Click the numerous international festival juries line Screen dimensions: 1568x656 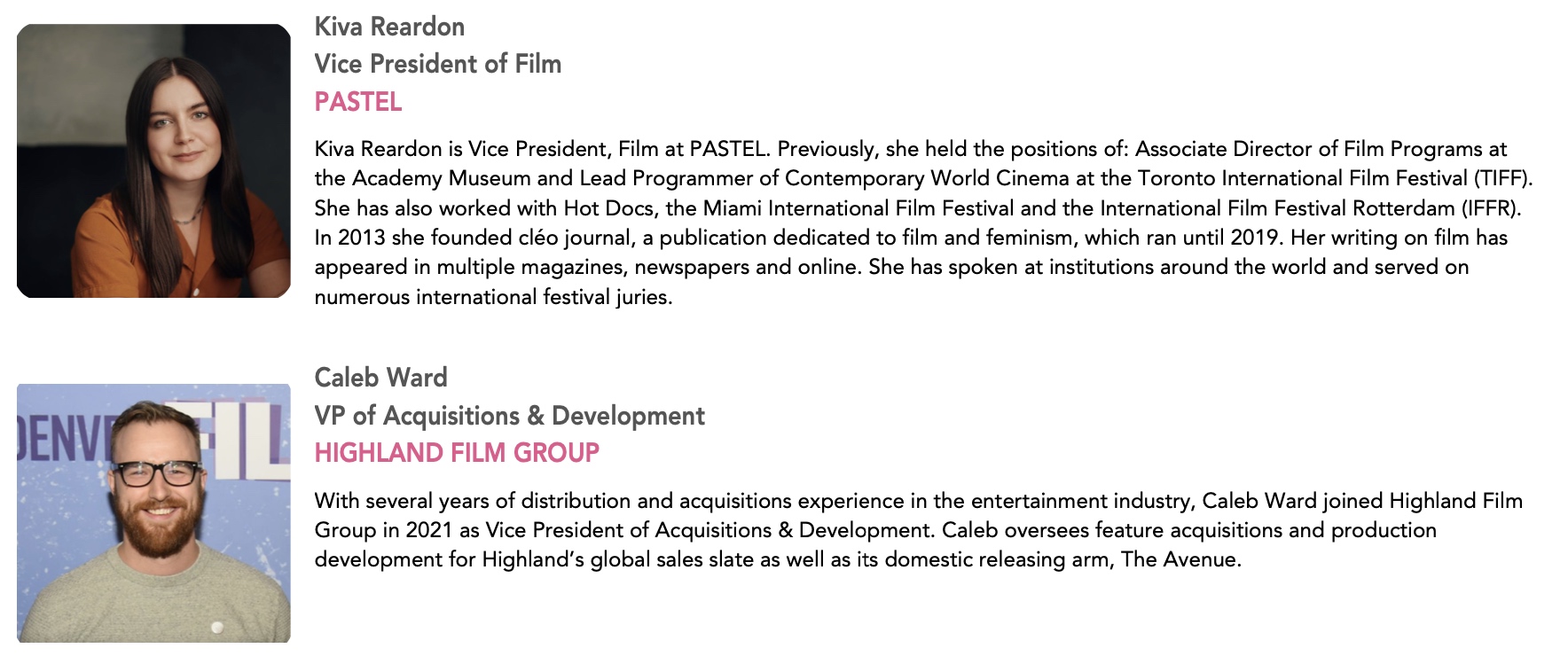[x=493, y=297]
